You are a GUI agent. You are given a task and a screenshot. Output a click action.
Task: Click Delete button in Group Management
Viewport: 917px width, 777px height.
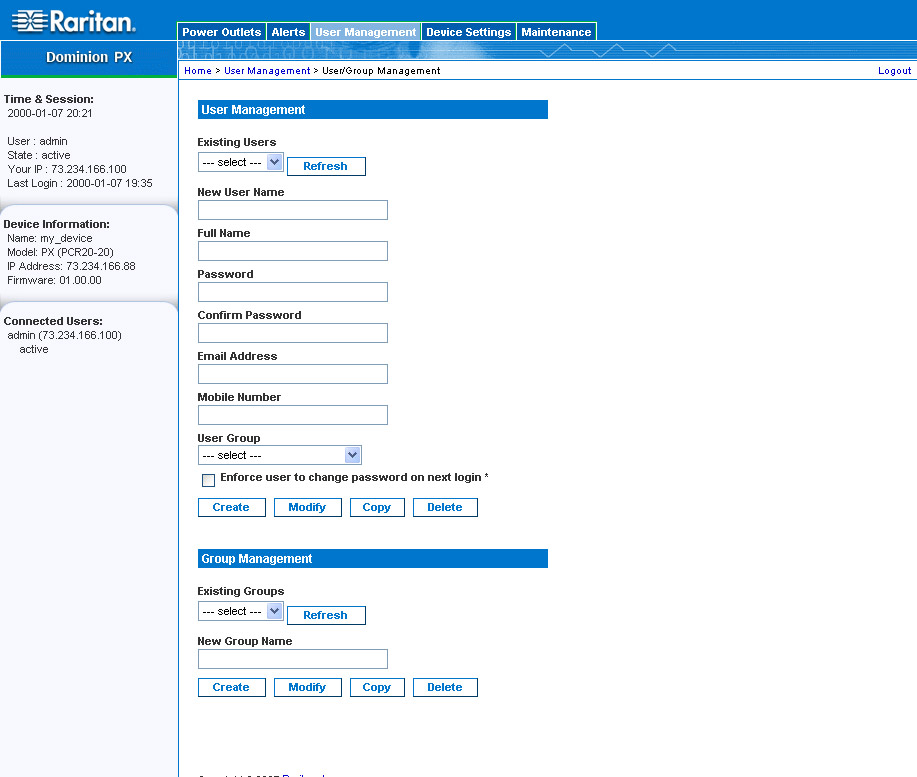click(445, 687)
